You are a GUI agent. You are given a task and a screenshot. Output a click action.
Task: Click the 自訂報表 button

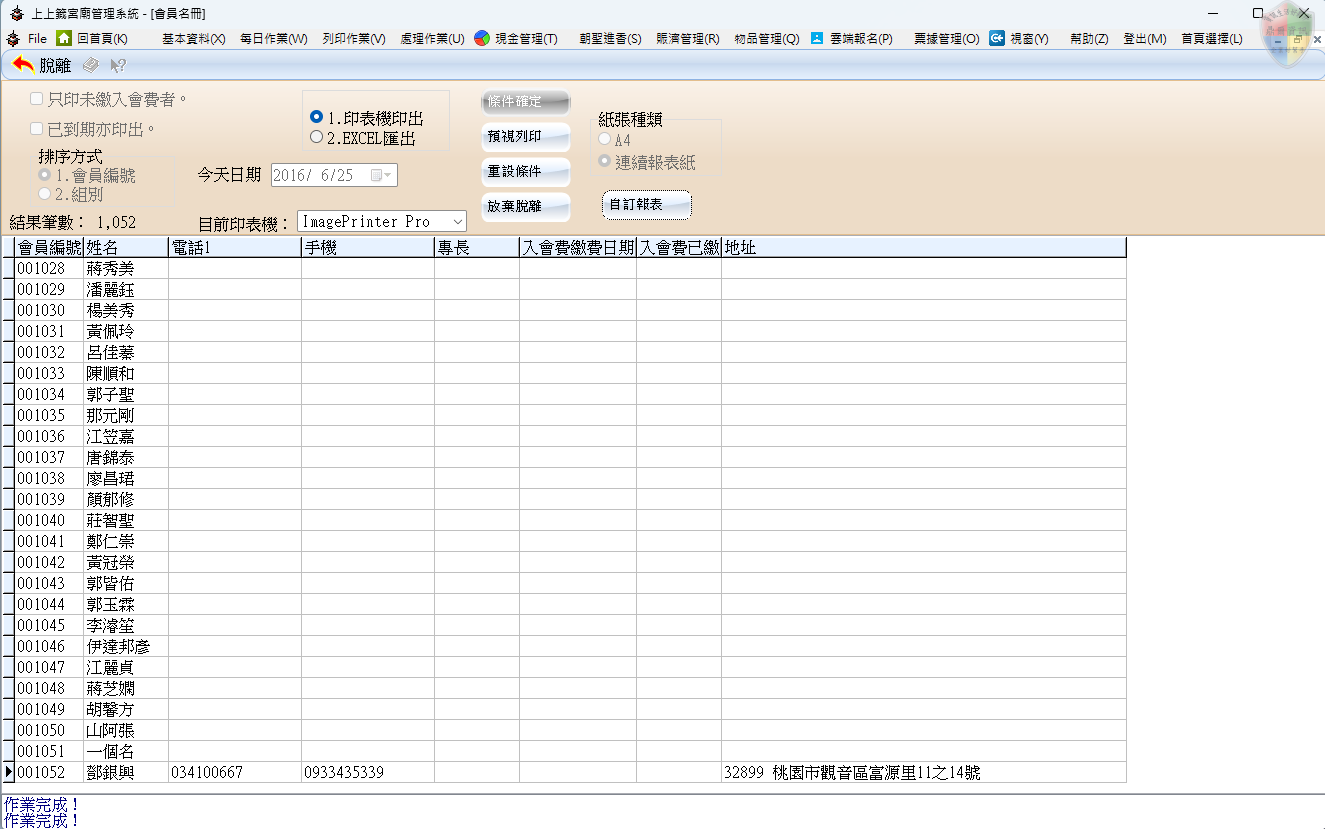646,204
